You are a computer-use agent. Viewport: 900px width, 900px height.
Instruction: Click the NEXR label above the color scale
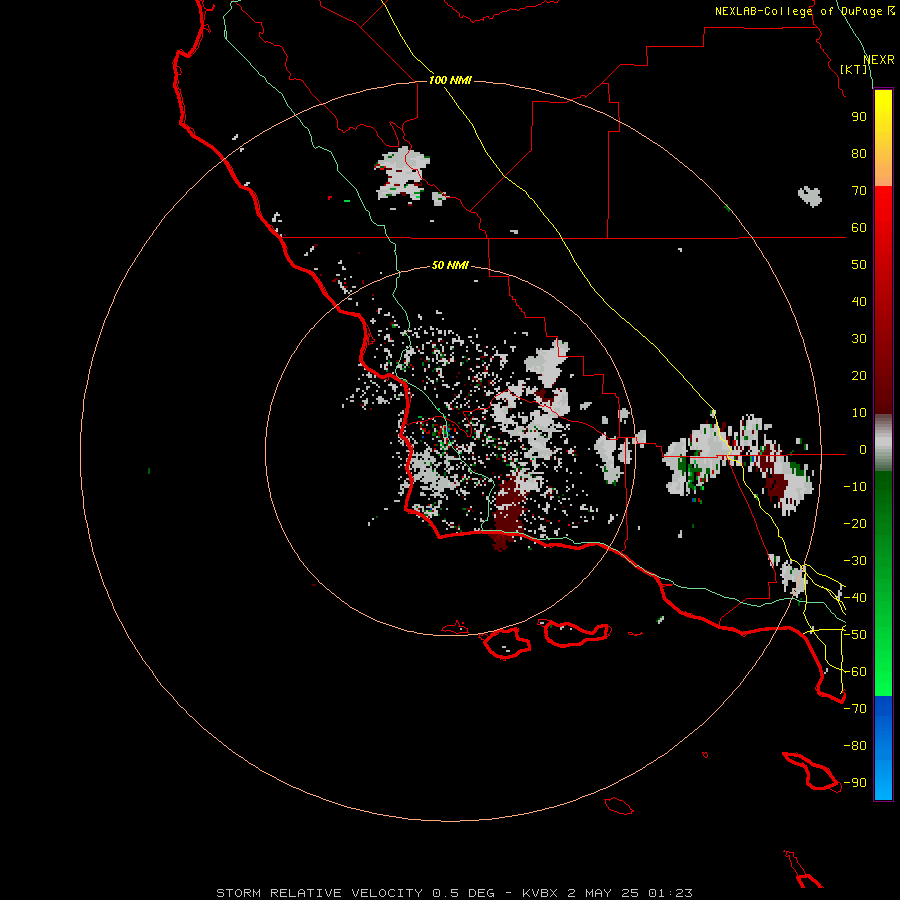[879, 60]
